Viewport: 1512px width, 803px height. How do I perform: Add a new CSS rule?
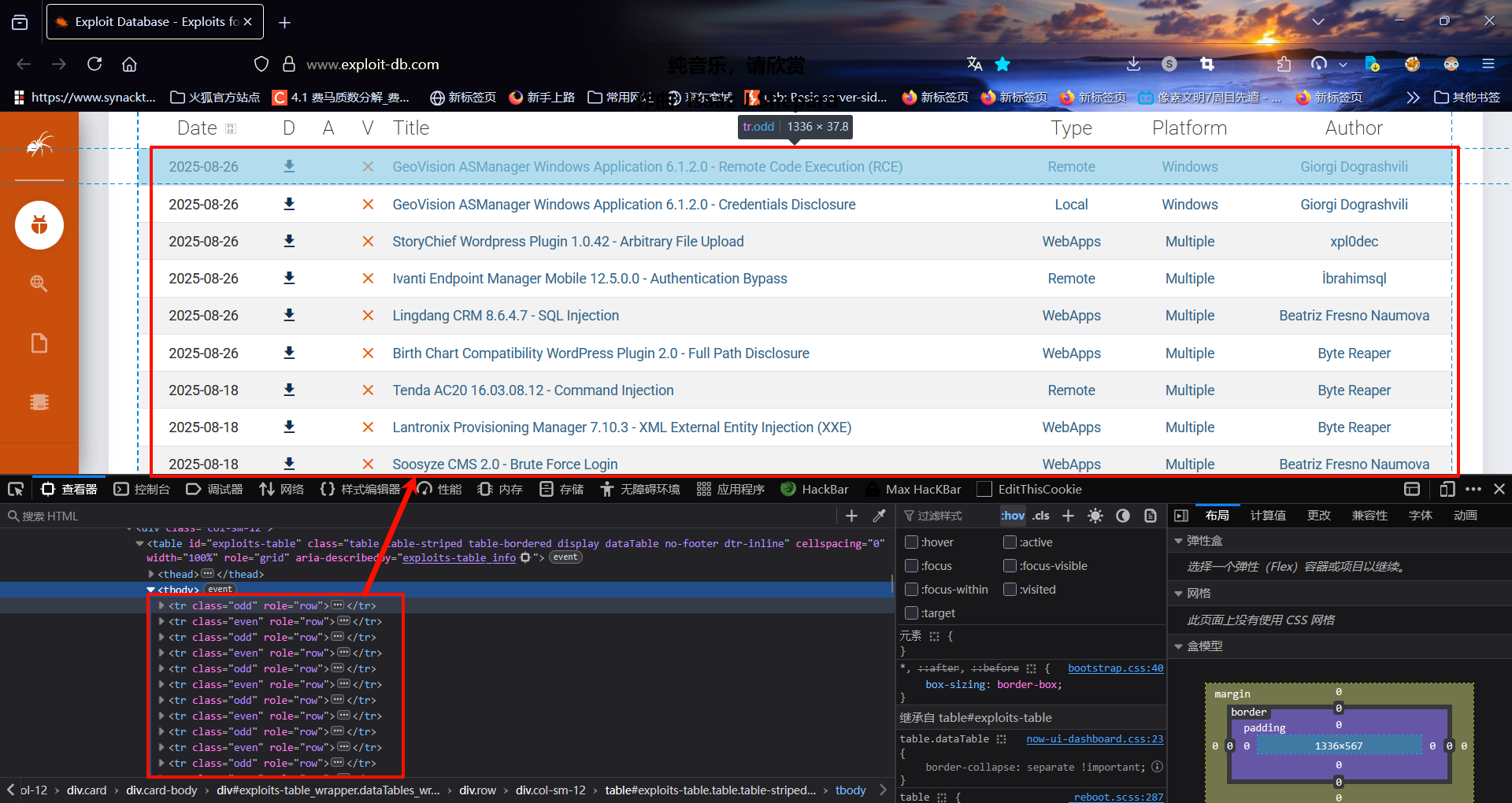1068,516
